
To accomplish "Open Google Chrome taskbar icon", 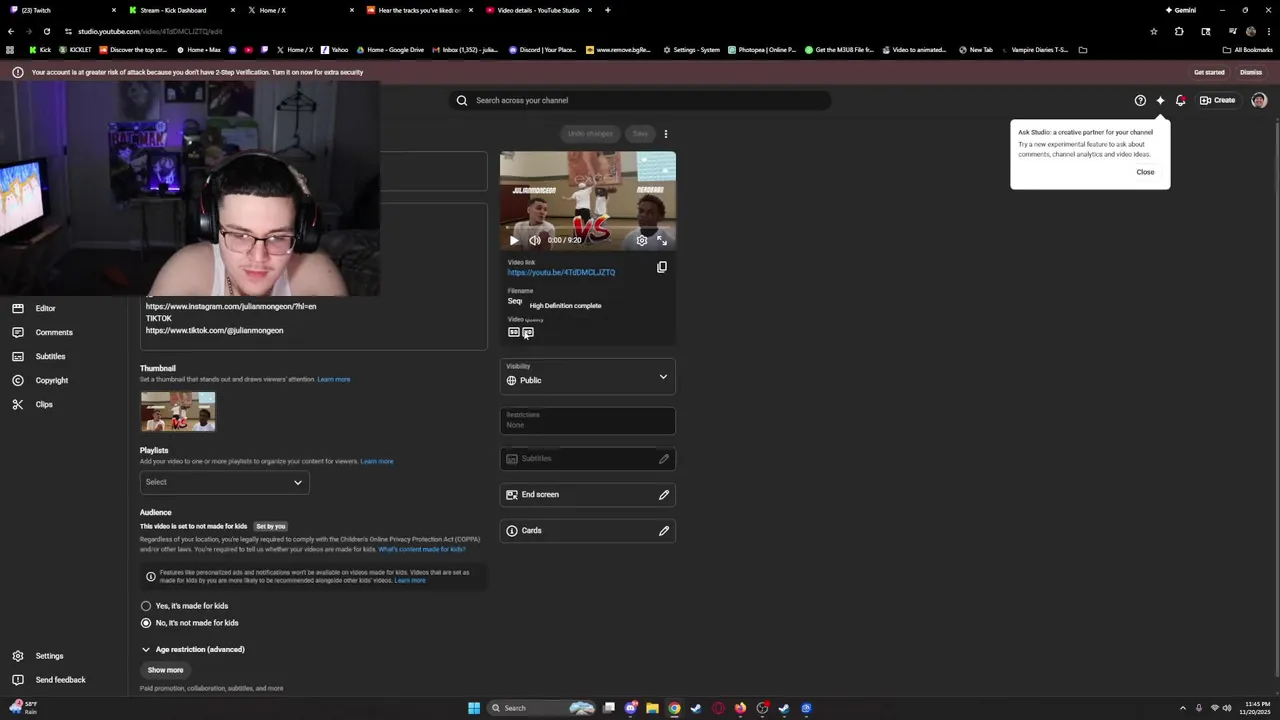I will tap(675, 708).
